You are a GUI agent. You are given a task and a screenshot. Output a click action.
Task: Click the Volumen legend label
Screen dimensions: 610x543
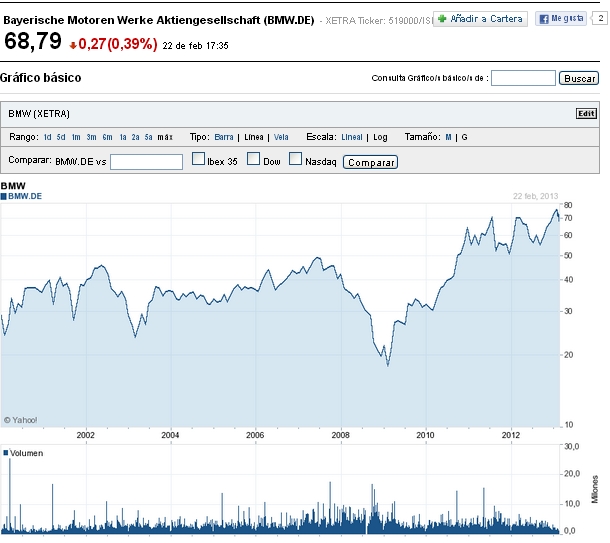(x=26, y=453)
